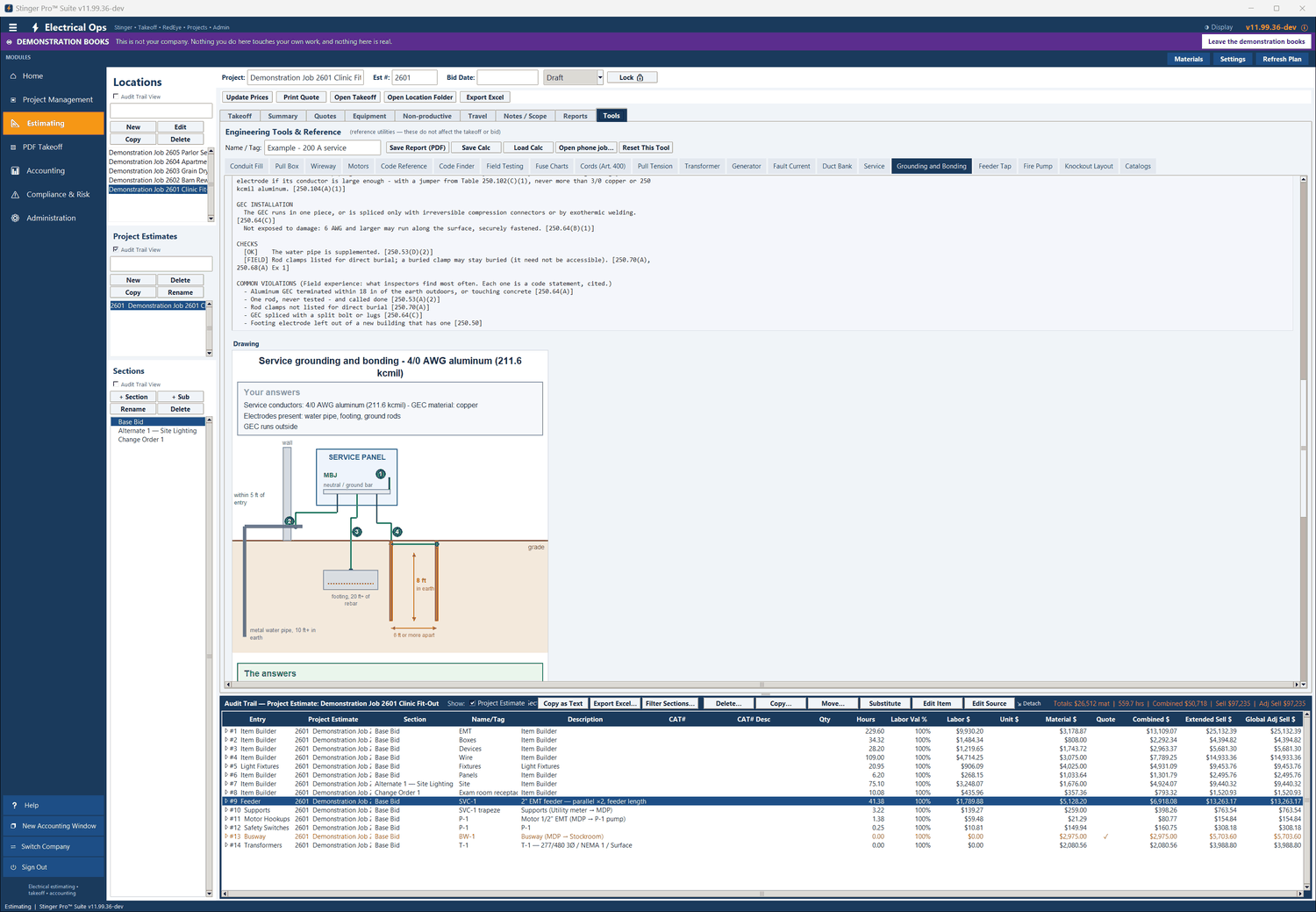The height and width of the screenshot is (912, 1316).
Task: Select the Feeder Tap tool tab
Action: coord(995,166)
